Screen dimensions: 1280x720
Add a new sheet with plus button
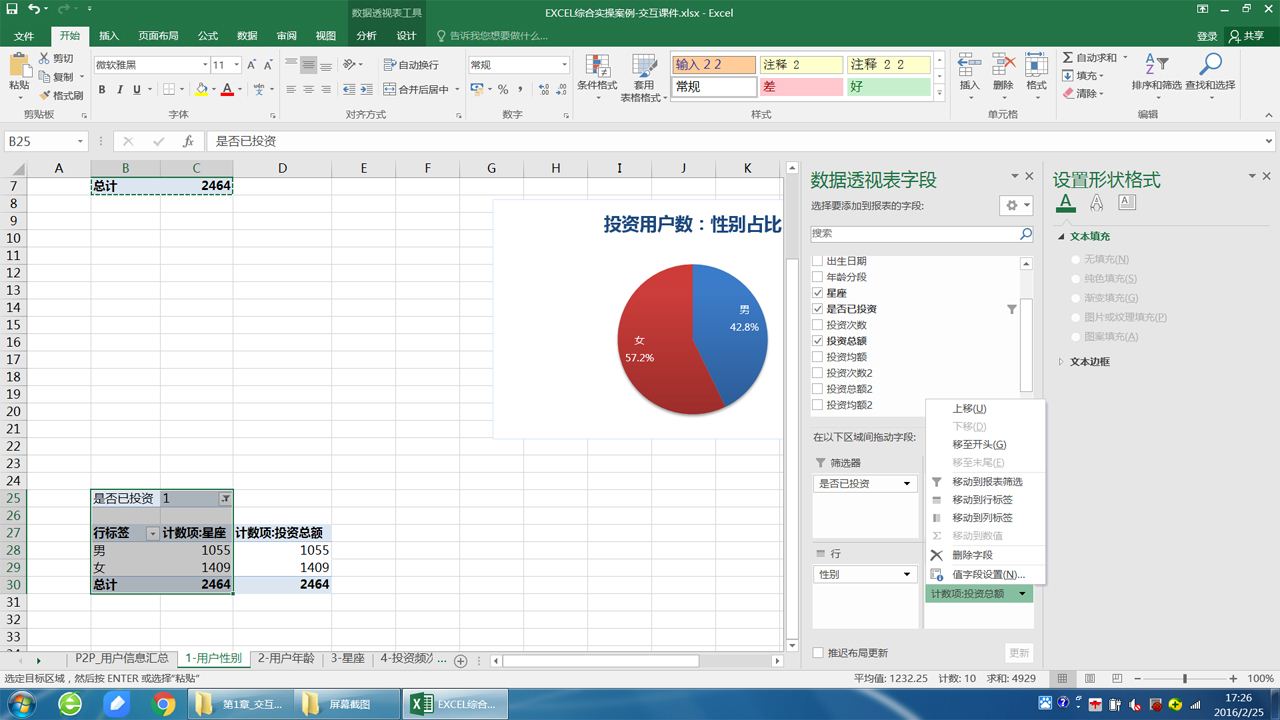(x=461, y=661)
